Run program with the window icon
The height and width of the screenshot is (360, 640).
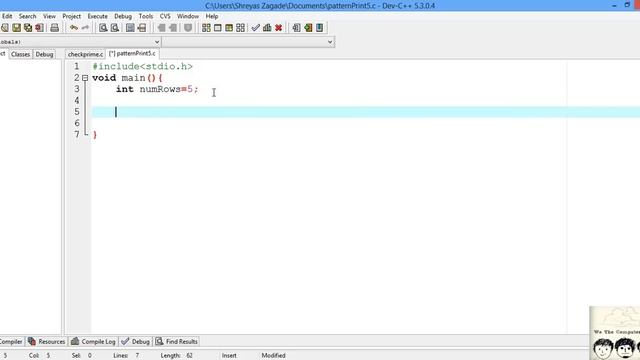pyautogui.click(x=218, y=28)
